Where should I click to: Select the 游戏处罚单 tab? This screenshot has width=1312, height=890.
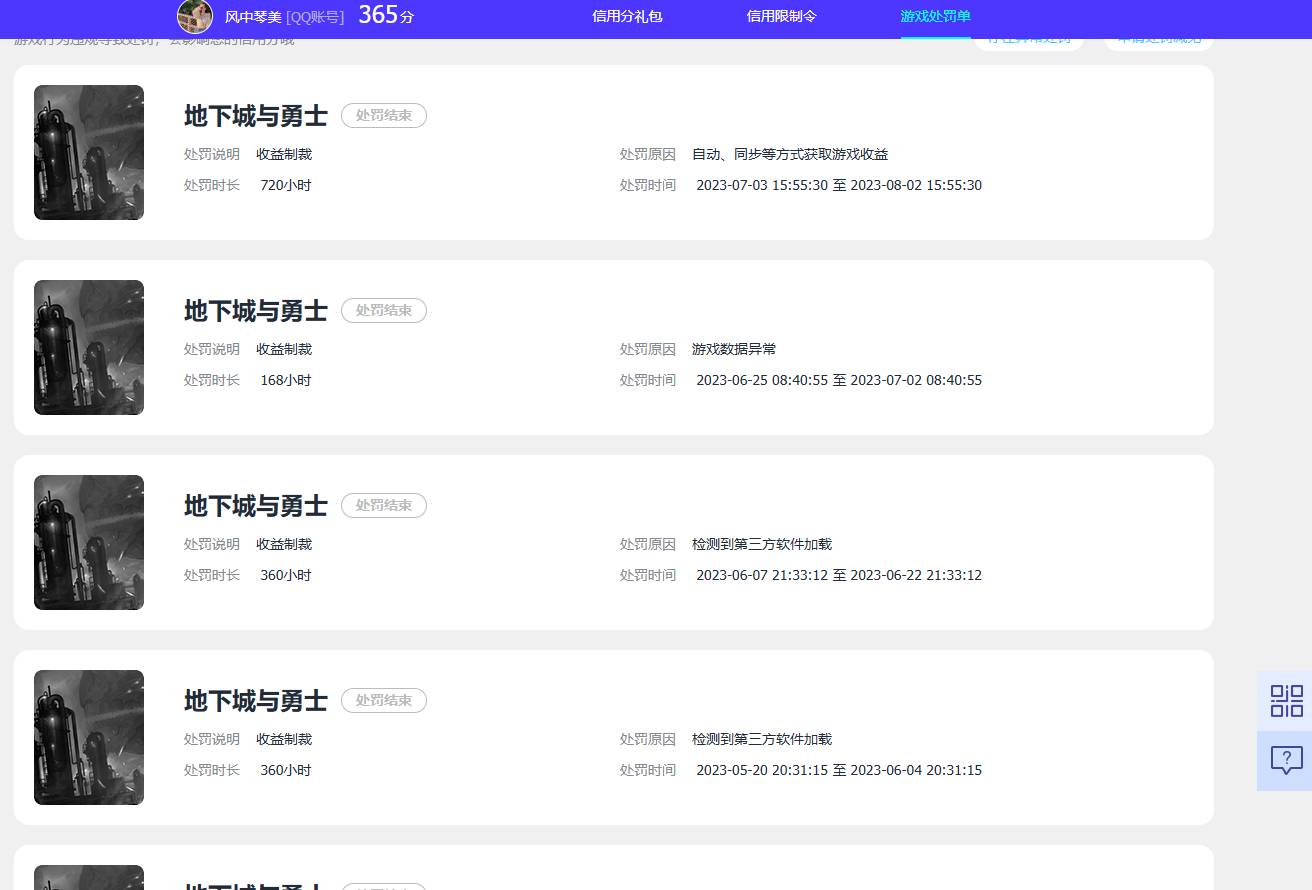tap(935, 16)
